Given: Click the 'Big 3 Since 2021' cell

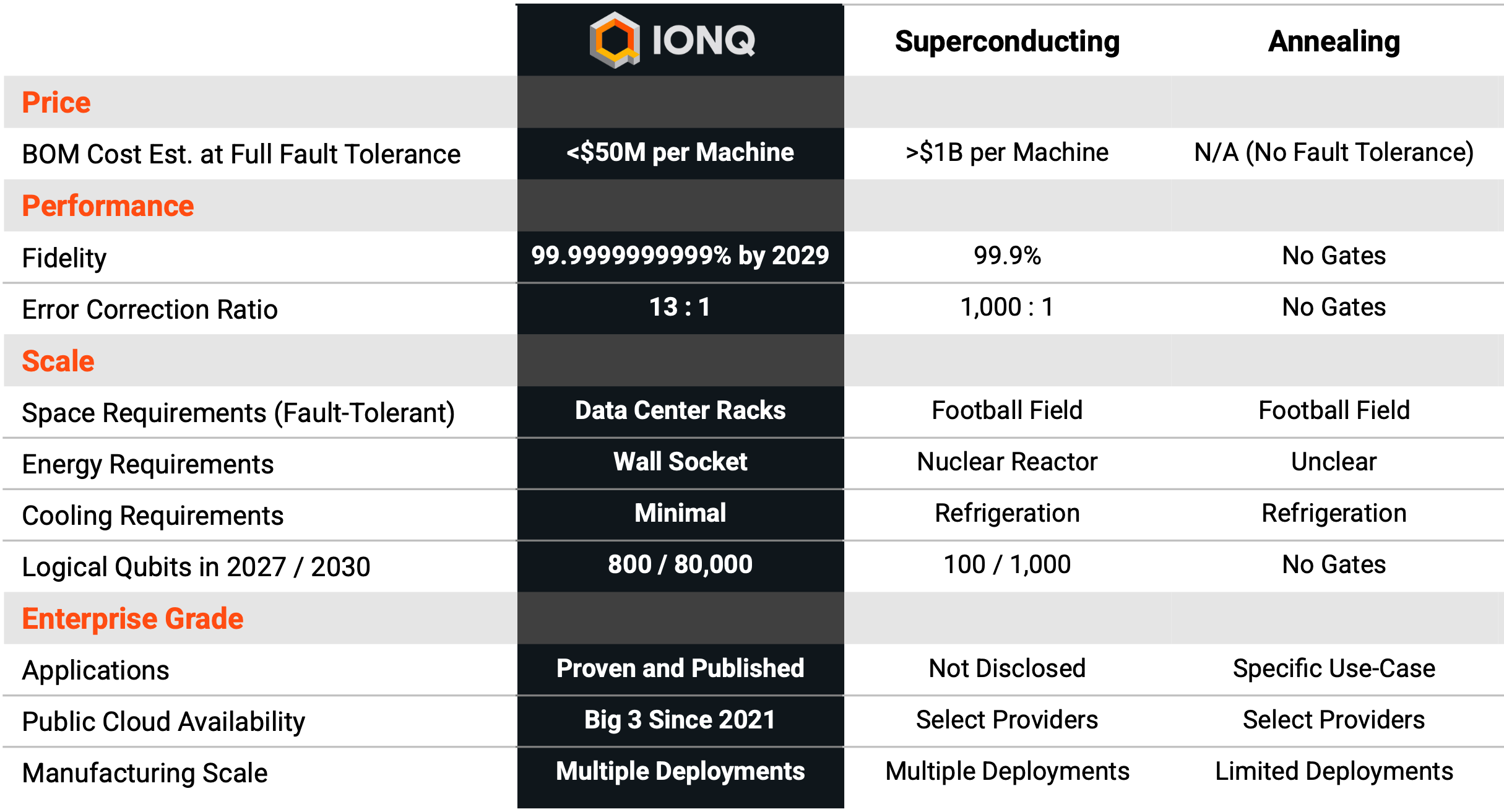Looking at the screenshot, I should (x=680, y=720).
